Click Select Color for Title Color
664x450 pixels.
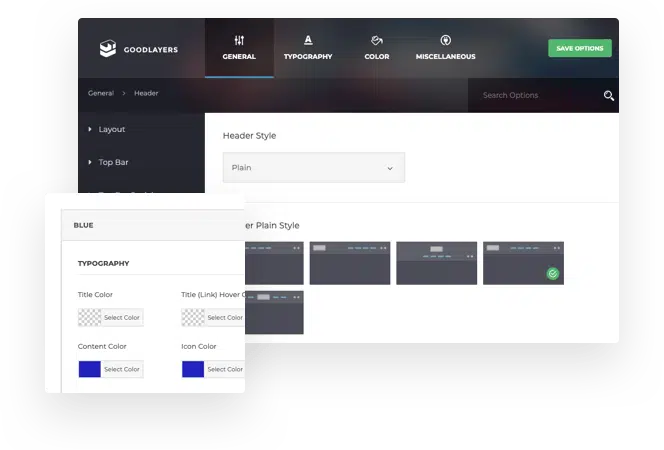click(x=122, y=317)
